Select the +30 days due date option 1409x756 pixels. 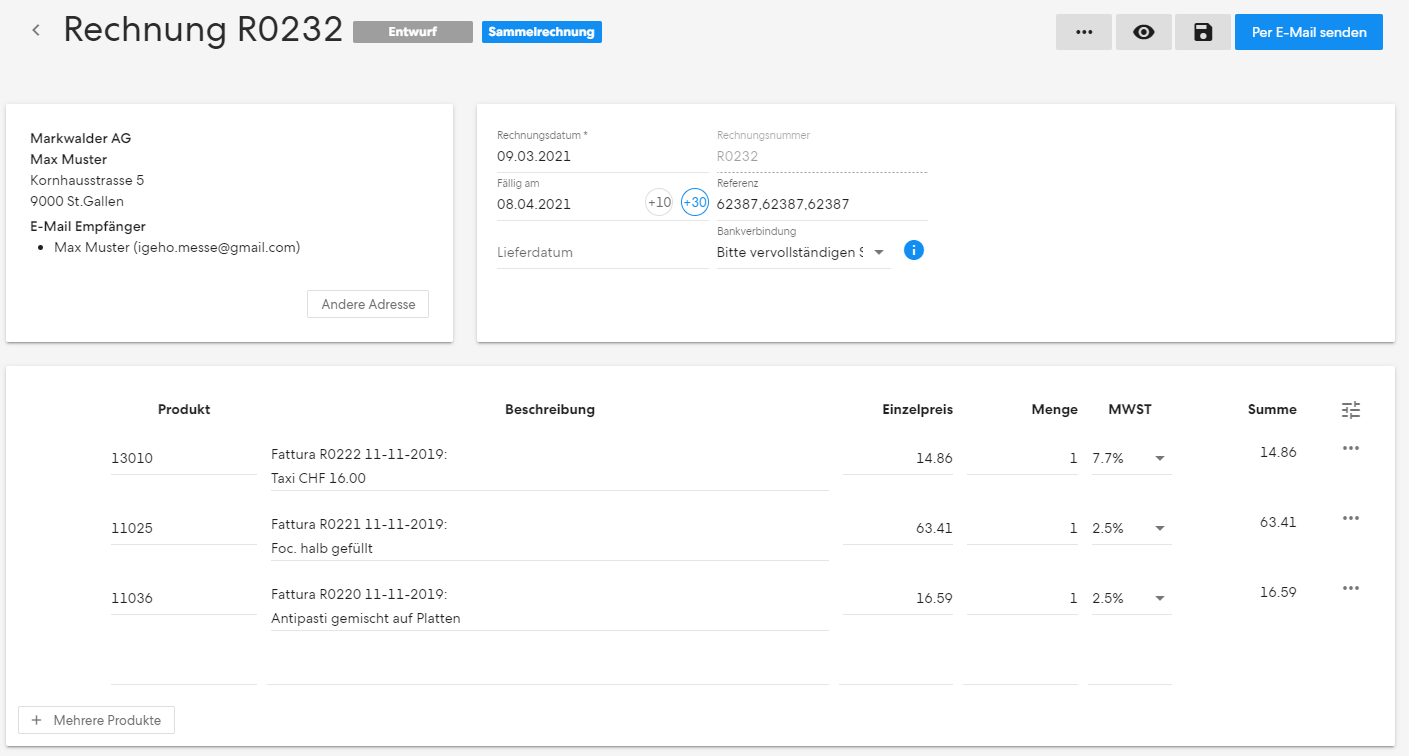pos(695,202)
